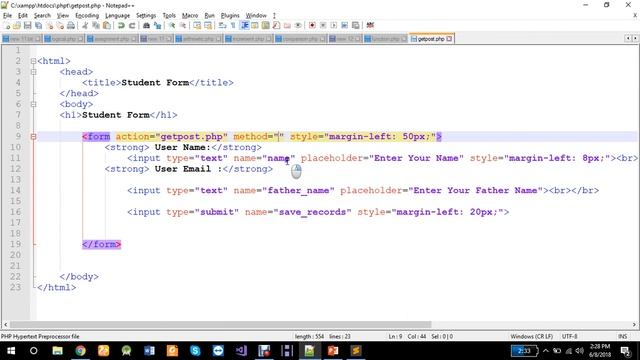
Task: Collapse the html block on line 2
Action: pyautogui.click(x=33, y=61)
